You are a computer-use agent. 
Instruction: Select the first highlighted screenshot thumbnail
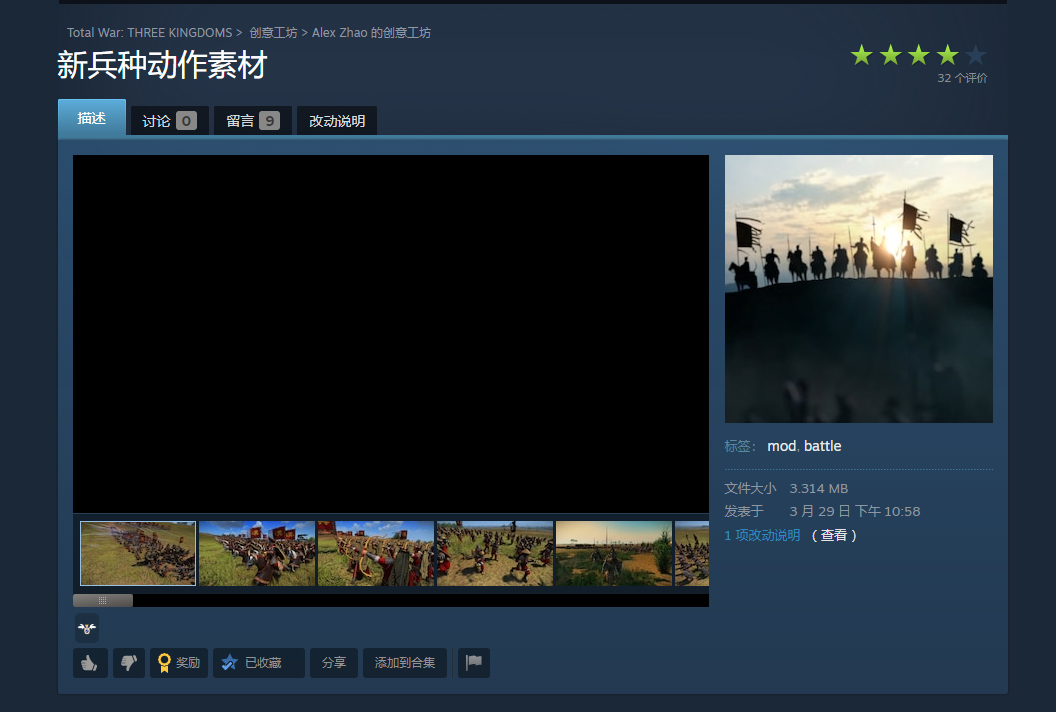(138, 553)
